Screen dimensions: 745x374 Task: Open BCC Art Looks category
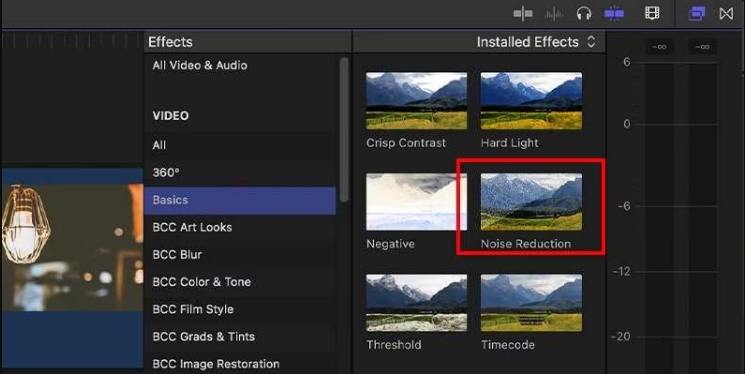(240, 227)
